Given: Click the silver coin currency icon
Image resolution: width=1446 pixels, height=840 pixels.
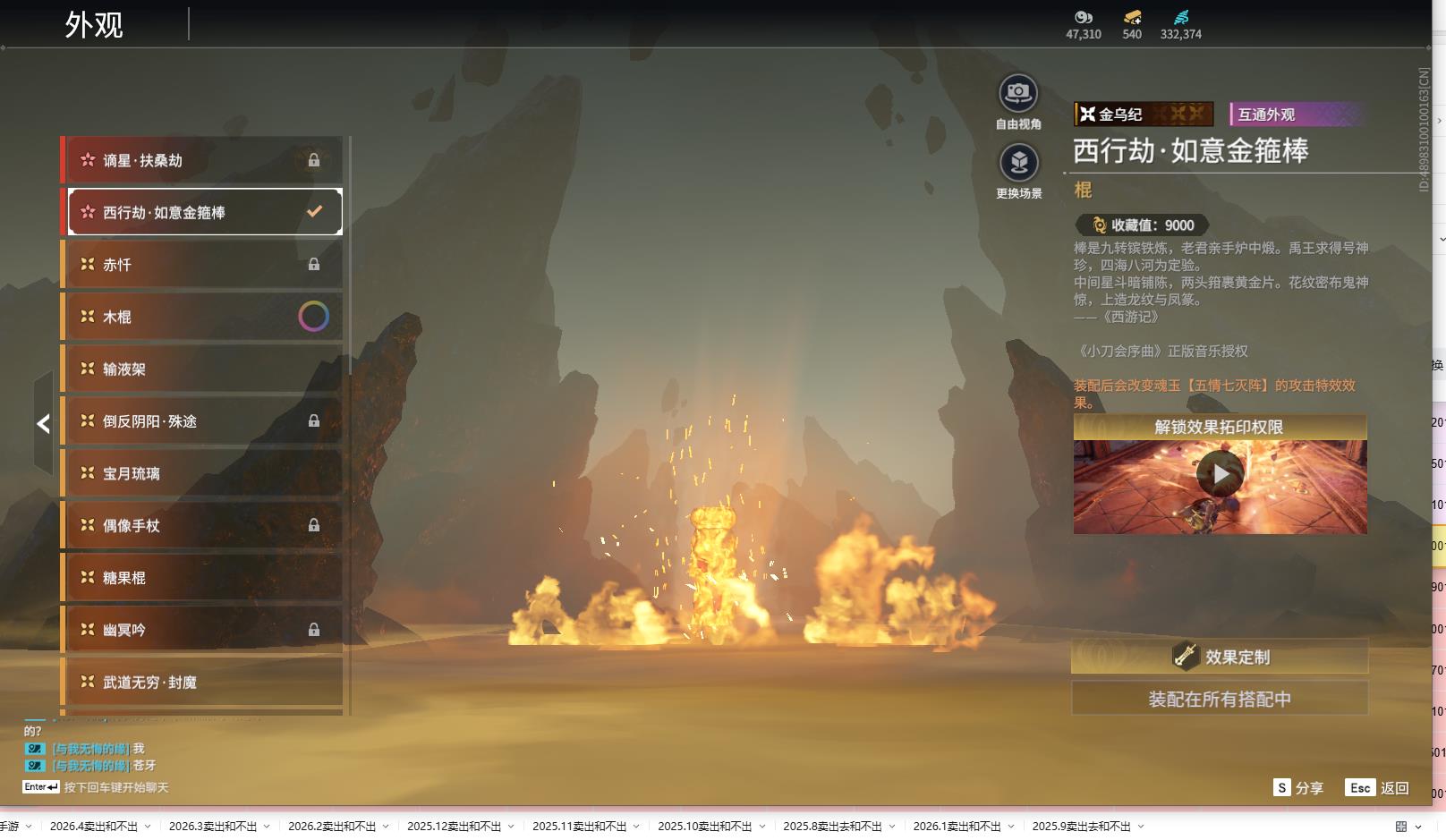Looking at the screenshot, I should point(1083,17).
